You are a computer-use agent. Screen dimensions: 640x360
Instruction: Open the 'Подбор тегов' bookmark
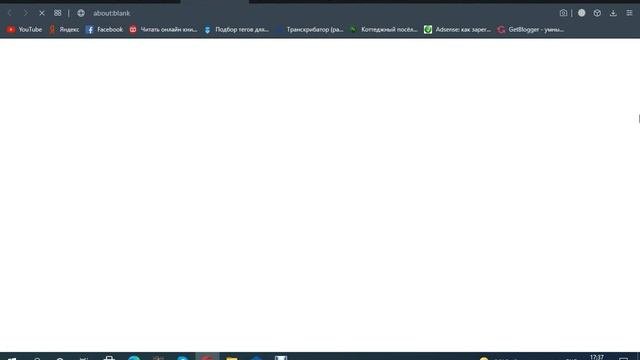[237, 29]
